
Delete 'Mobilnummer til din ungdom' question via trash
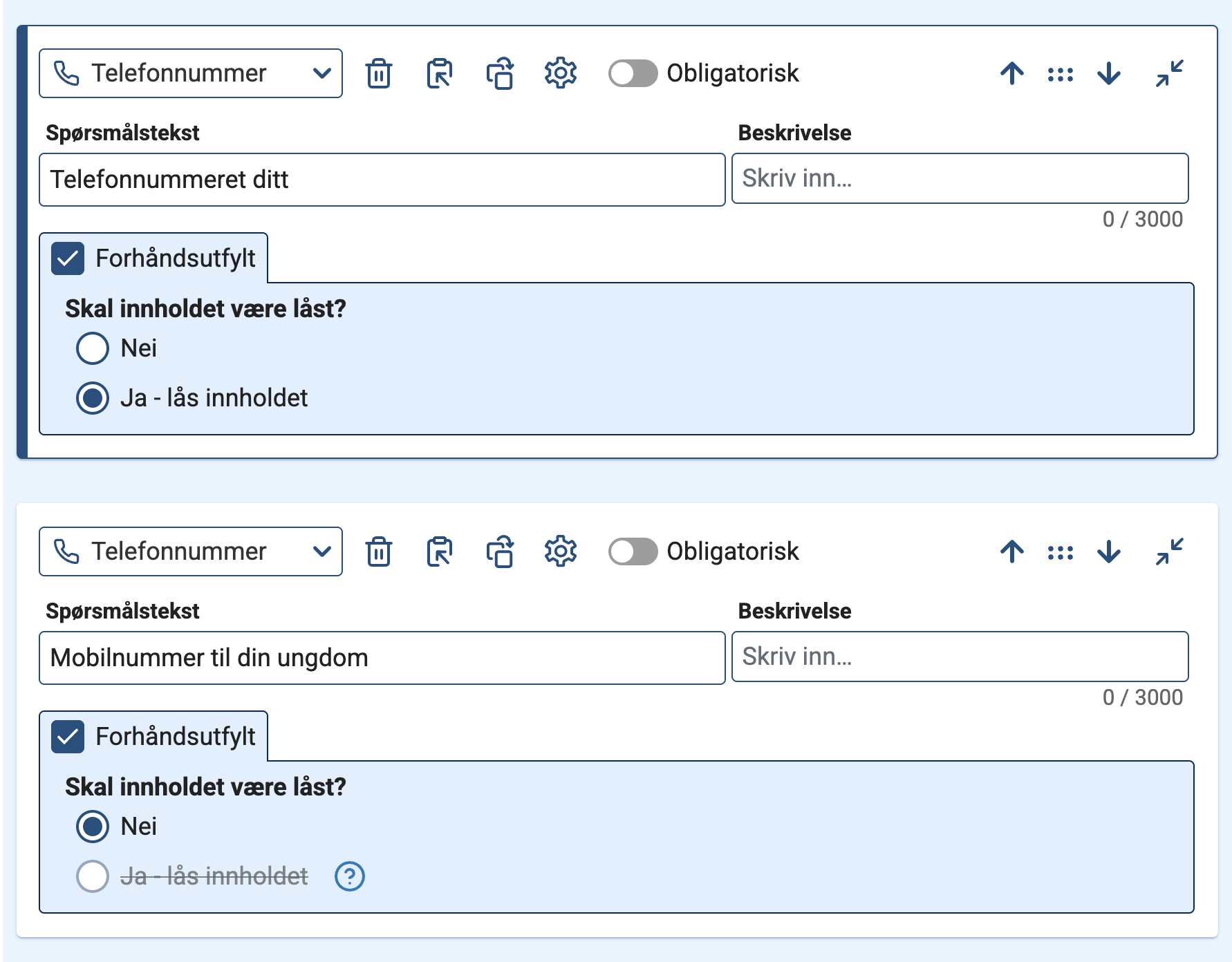point(379,551)
